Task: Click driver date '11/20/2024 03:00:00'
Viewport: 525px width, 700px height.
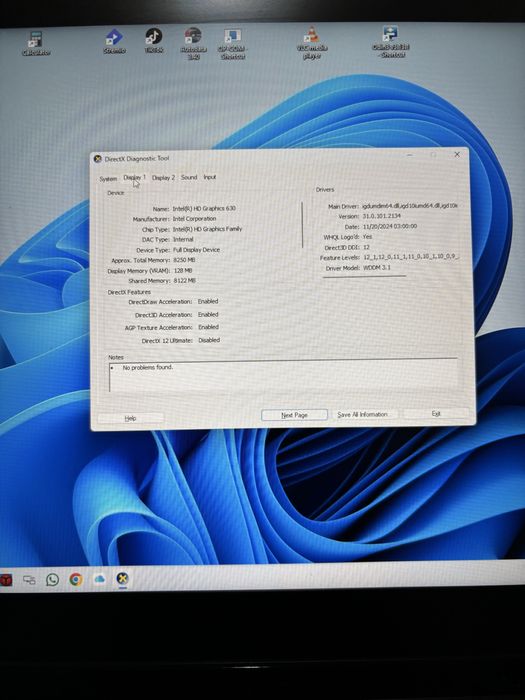Action: pos(390,226)
